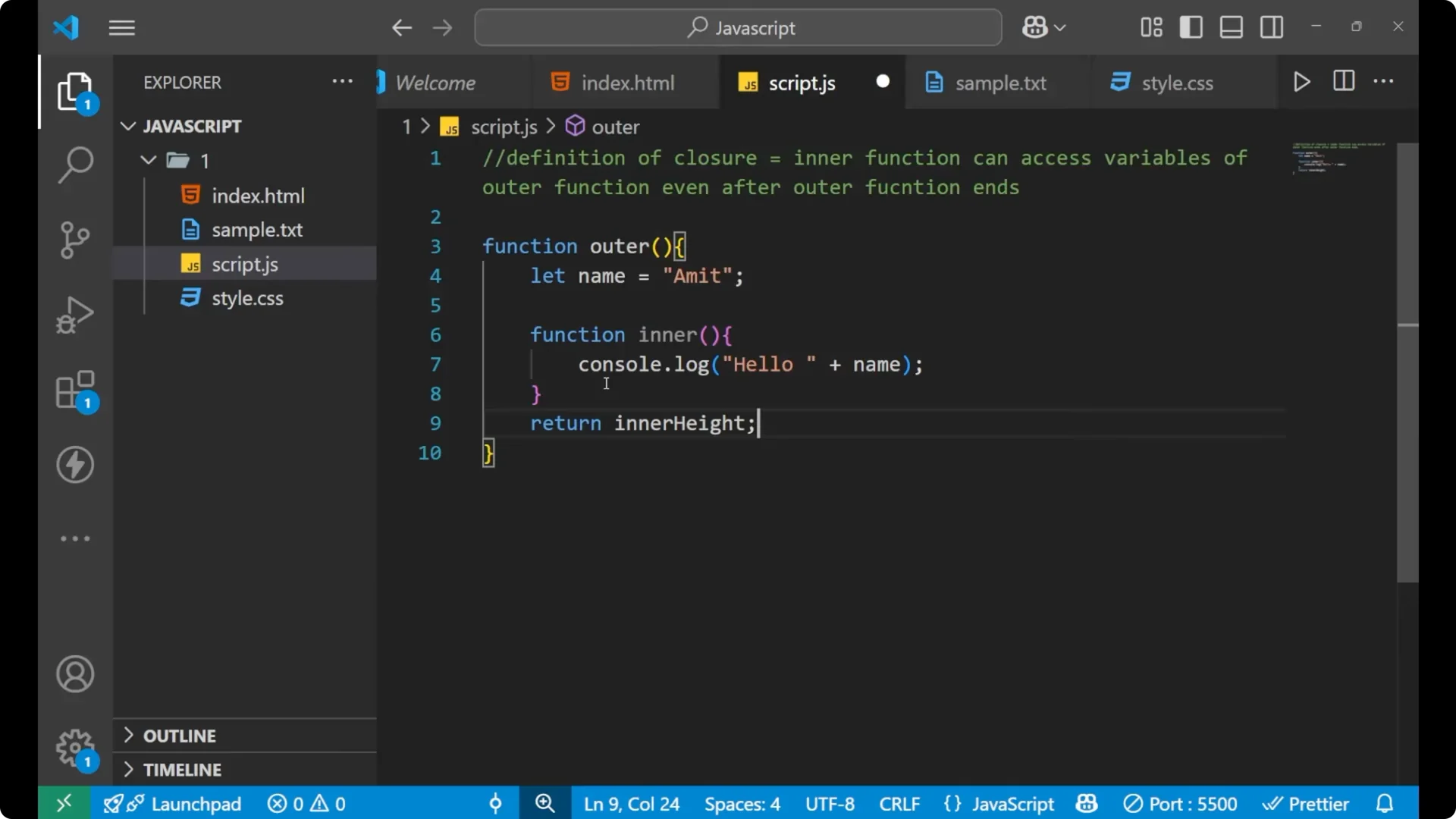
Task: Open the Extensions view
Action: (x=74, y=390)
